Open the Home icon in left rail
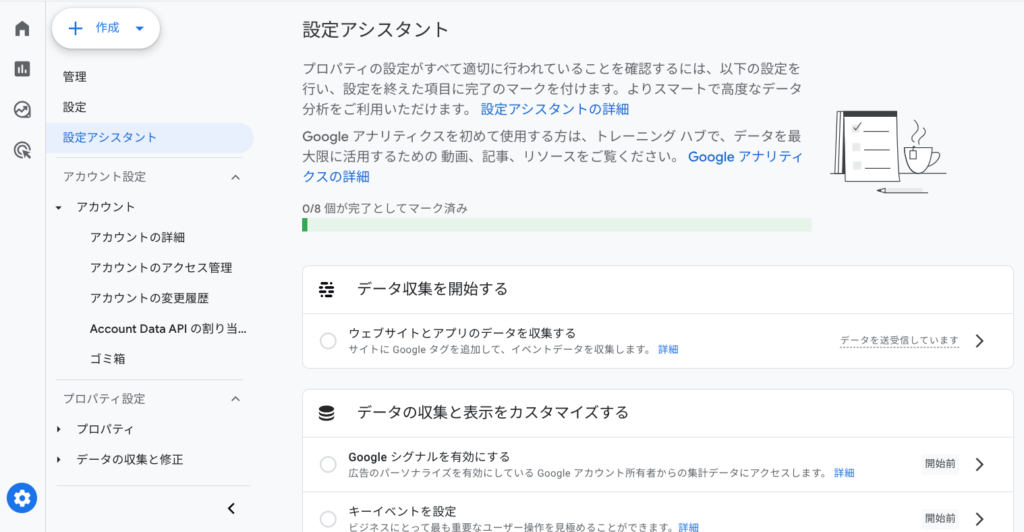Image resolution: width=1024 pixels, height=532 pixels. point(22,28)
